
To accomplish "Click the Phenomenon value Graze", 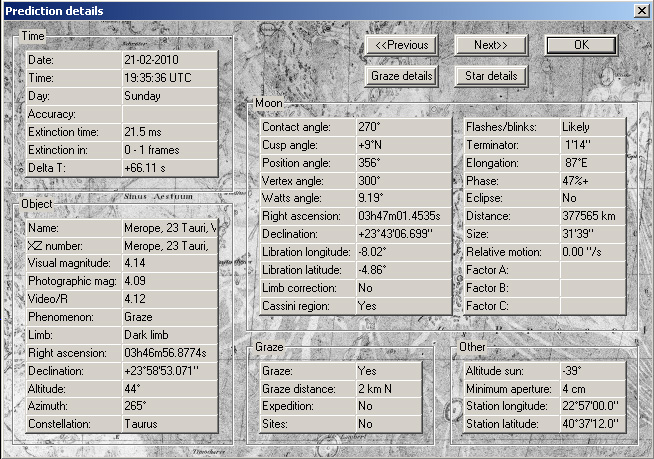I will (x=170, y=317).
